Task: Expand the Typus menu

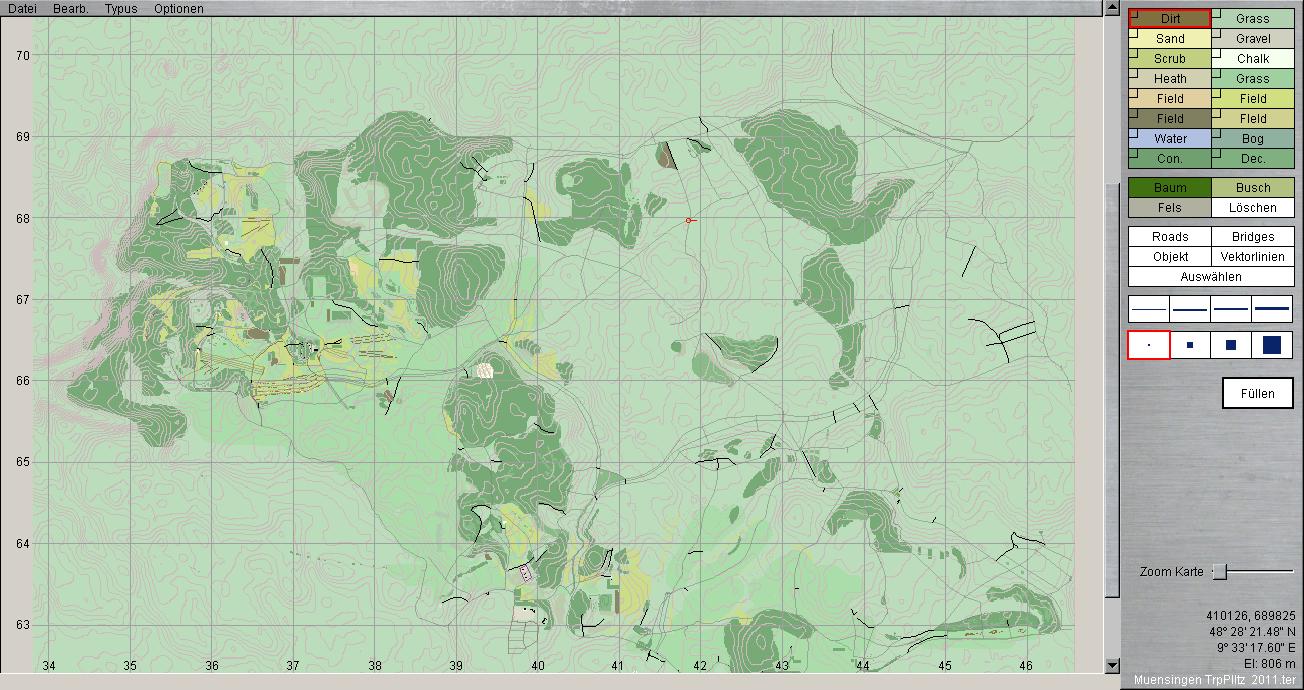Action: 121,9
